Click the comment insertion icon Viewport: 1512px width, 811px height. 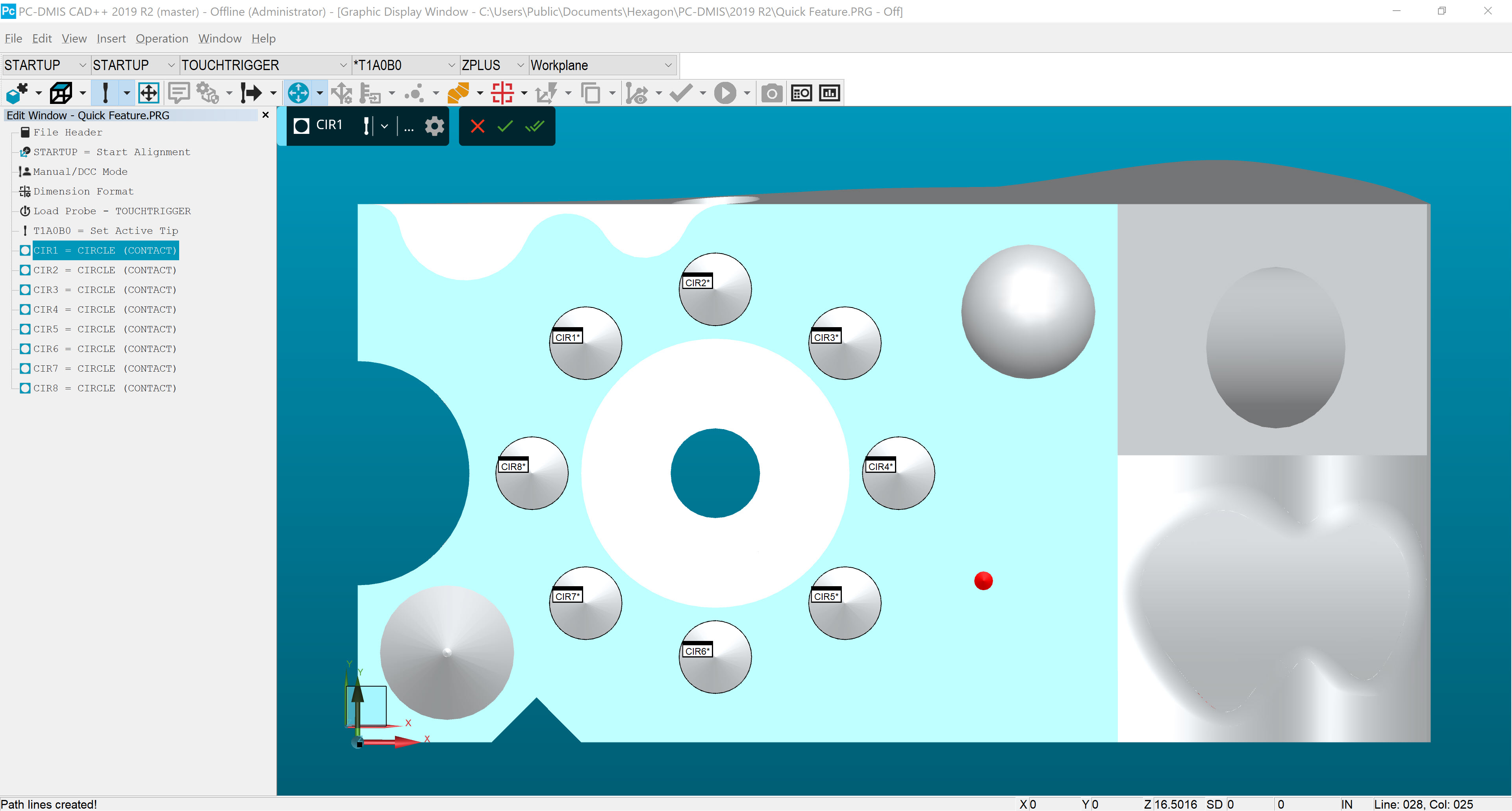point(178,92)
